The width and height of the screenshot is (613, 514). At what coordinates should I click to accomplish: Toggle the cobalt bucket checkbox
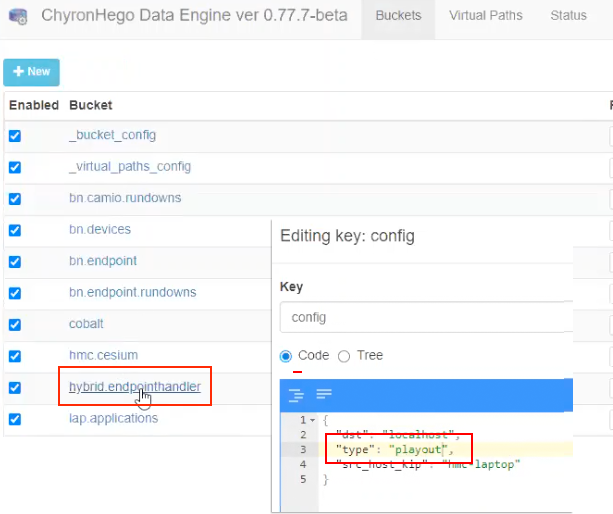pyautogui.click(x=15, y=325)
